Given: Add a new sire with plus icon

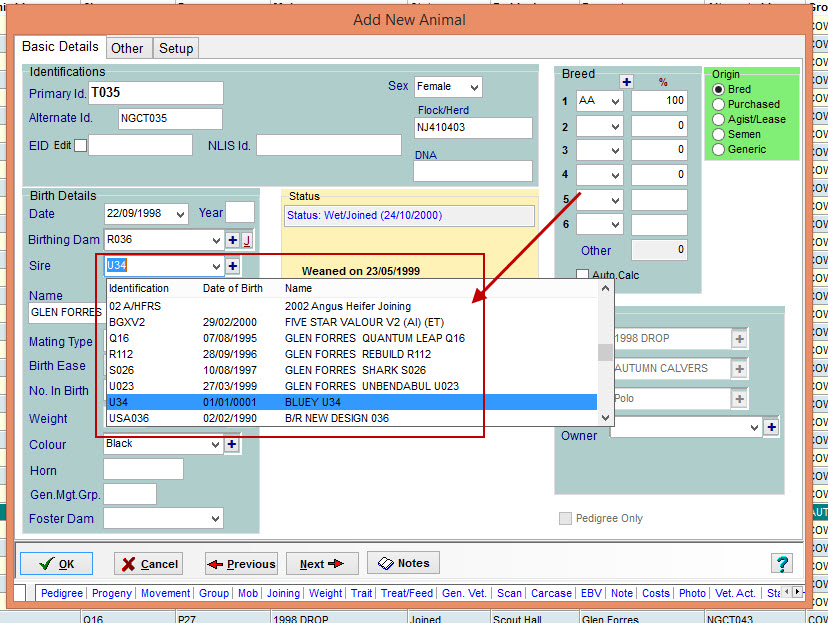Looking at the screenshot, I should [x=232, y=266].
